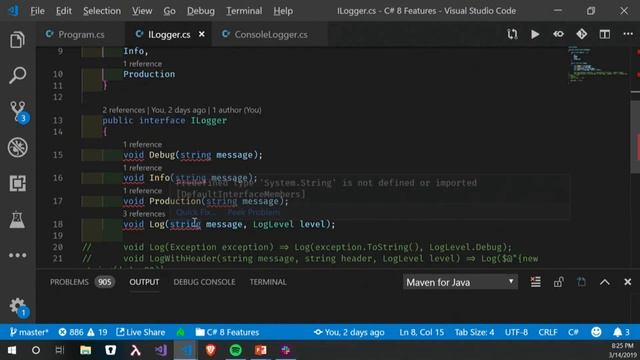Open the Debug menu
Image resolution: width=640 pixels, height=360 pixels.
(x=201, y=11)
